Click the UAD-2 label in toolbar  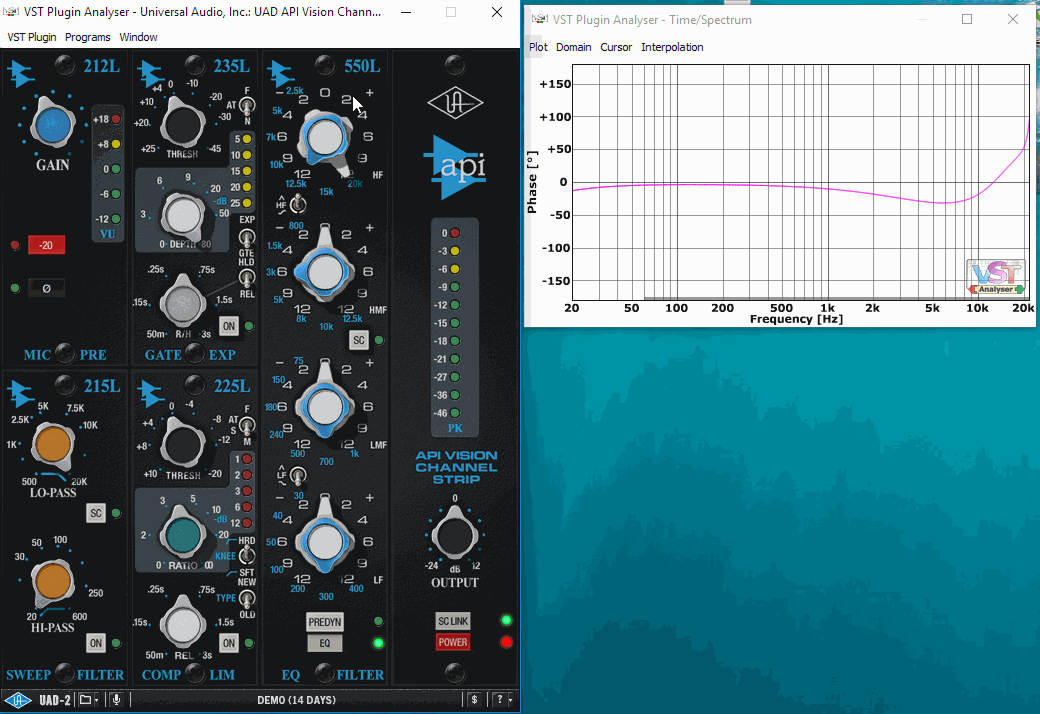click(x=54, y=700)
